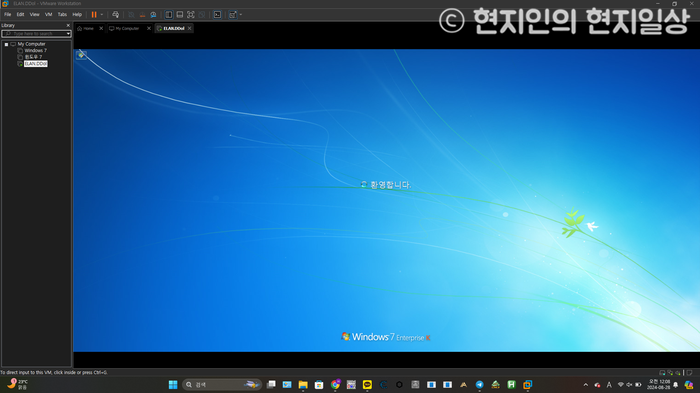Viewport: 700px width, 393px height.
Task: Click the VMware Workstation taskbar icon
Action: point(528,385)
